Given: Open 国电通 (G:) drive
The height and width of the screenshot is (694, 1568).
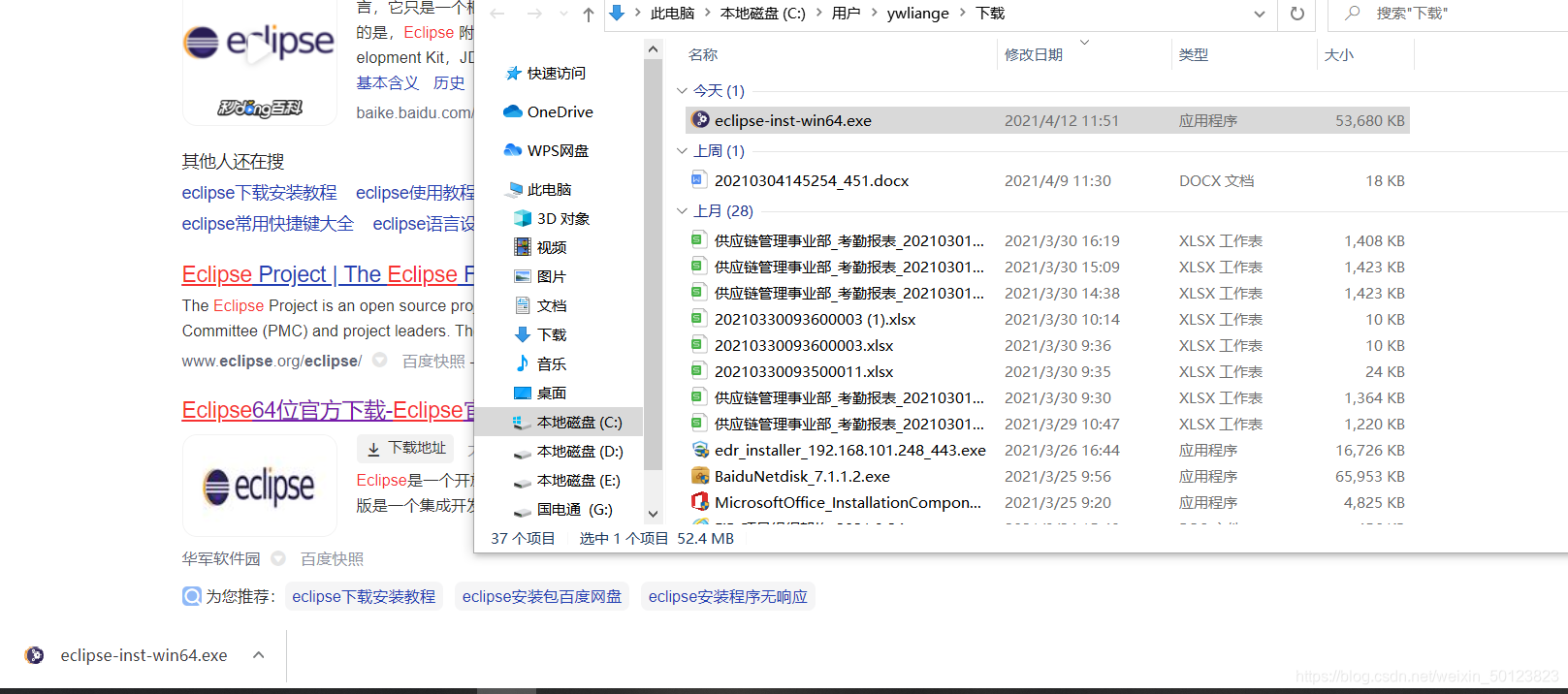Looking at the screenshot, I should point(574,510).
